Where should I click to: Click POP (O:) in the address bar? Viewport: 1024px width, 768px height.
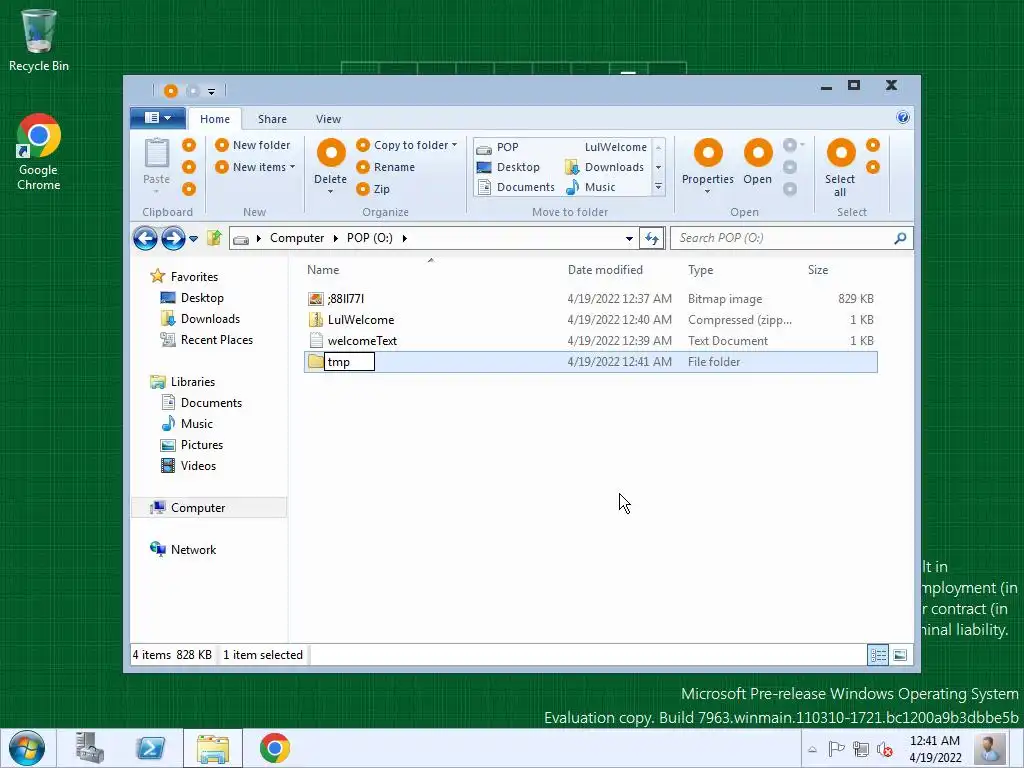[x=370, y=238]
